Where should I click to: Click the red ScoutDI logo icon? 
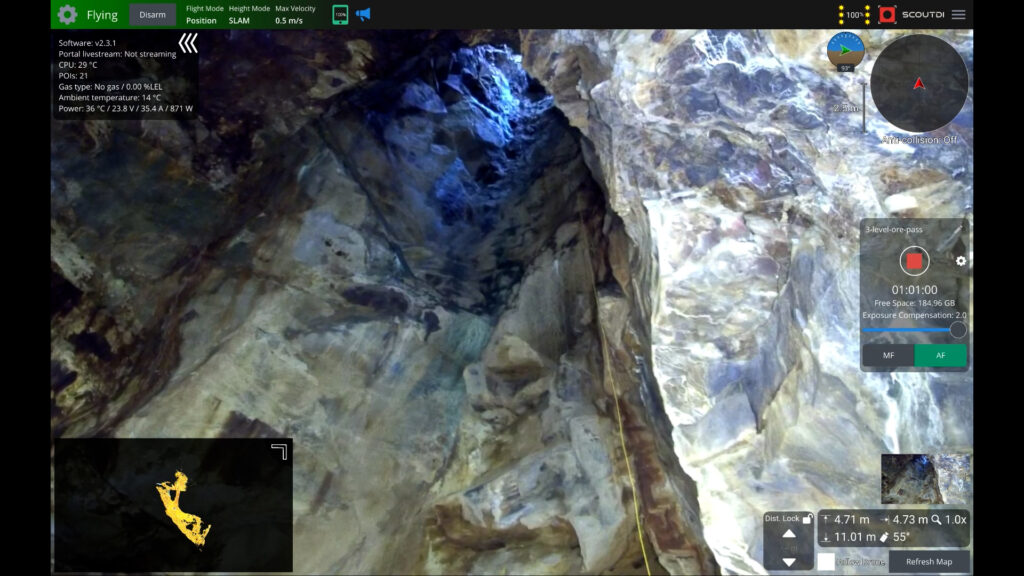886,15
